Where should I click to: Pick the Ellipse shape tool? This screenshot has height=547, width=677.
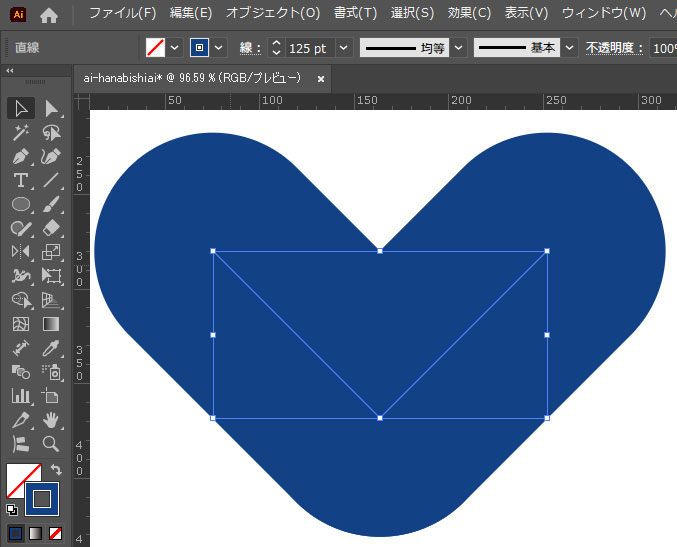(20, 204)
